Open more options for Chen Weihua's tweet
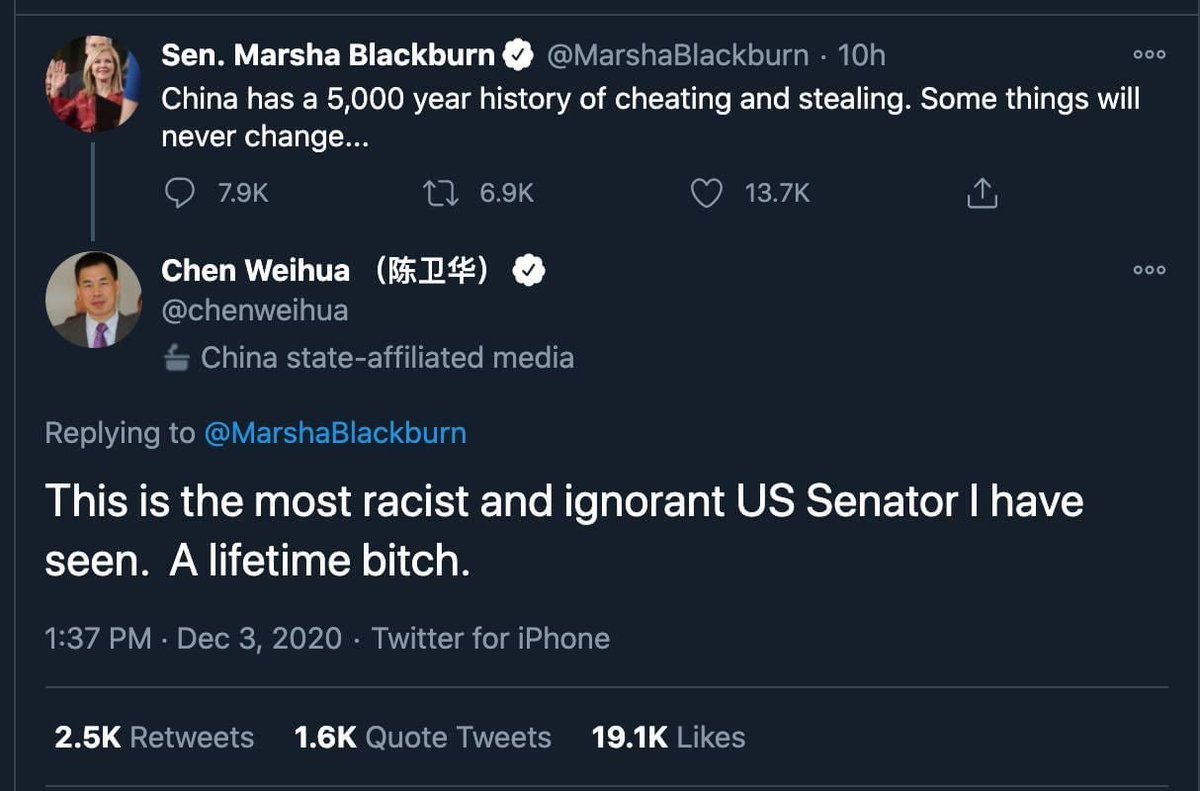 pos(1149,270)
